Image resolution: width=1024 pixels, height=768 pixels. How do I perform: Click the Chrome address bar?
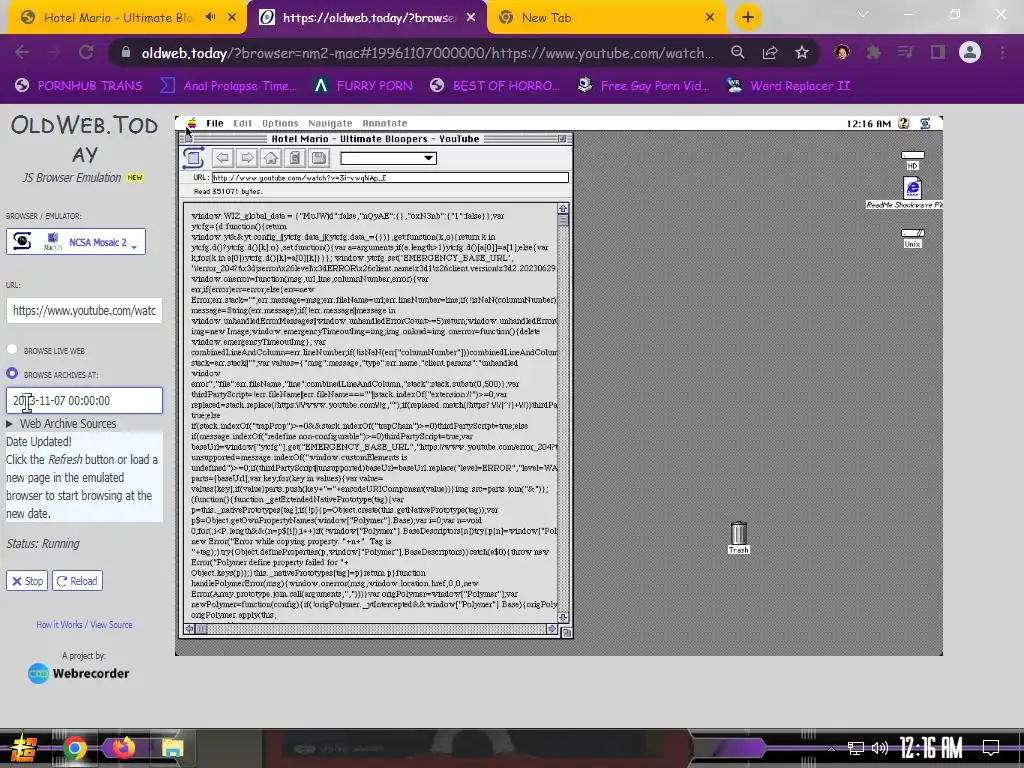[x=428, y=52]
